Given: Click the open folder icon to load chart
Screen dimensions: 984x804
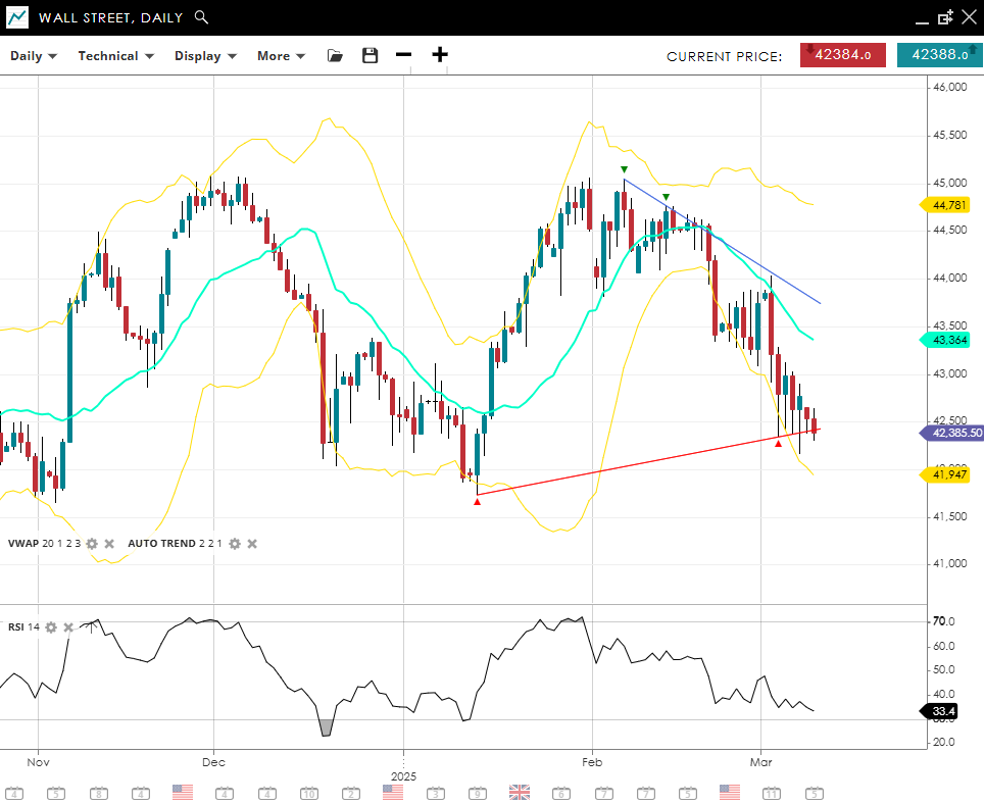Looking at the screenshot, I should (x=335, y=56).
